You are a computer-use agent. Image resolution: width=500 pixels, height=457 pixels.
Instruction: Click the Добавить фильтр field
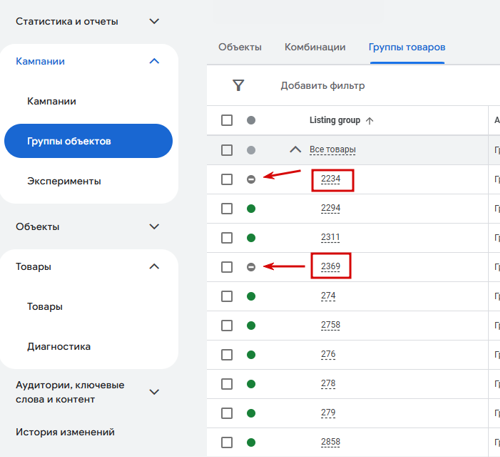click(x=323, y=86)
